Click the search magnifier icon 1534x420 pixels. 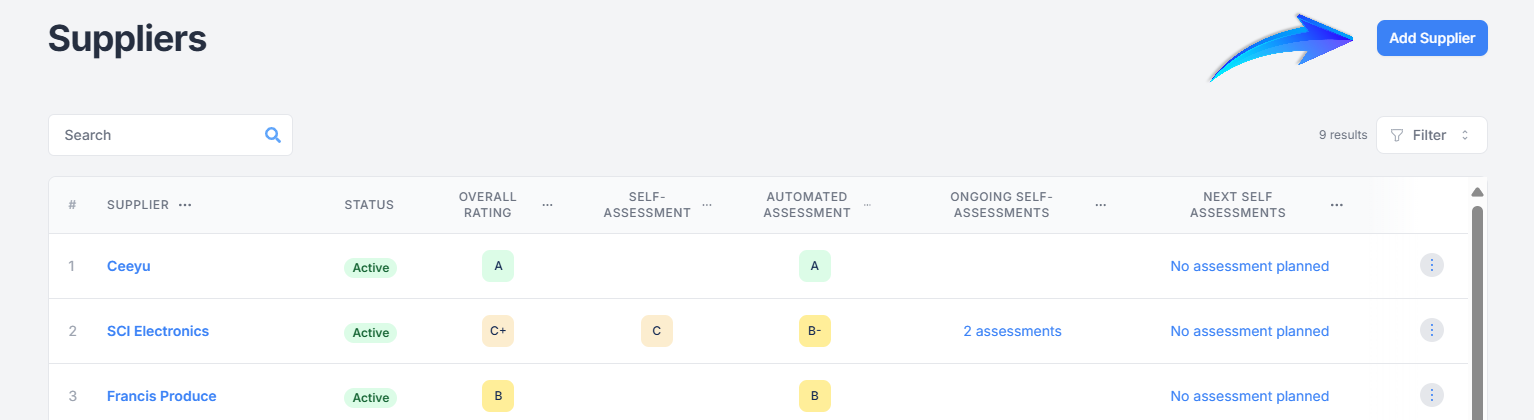(273, 135)
